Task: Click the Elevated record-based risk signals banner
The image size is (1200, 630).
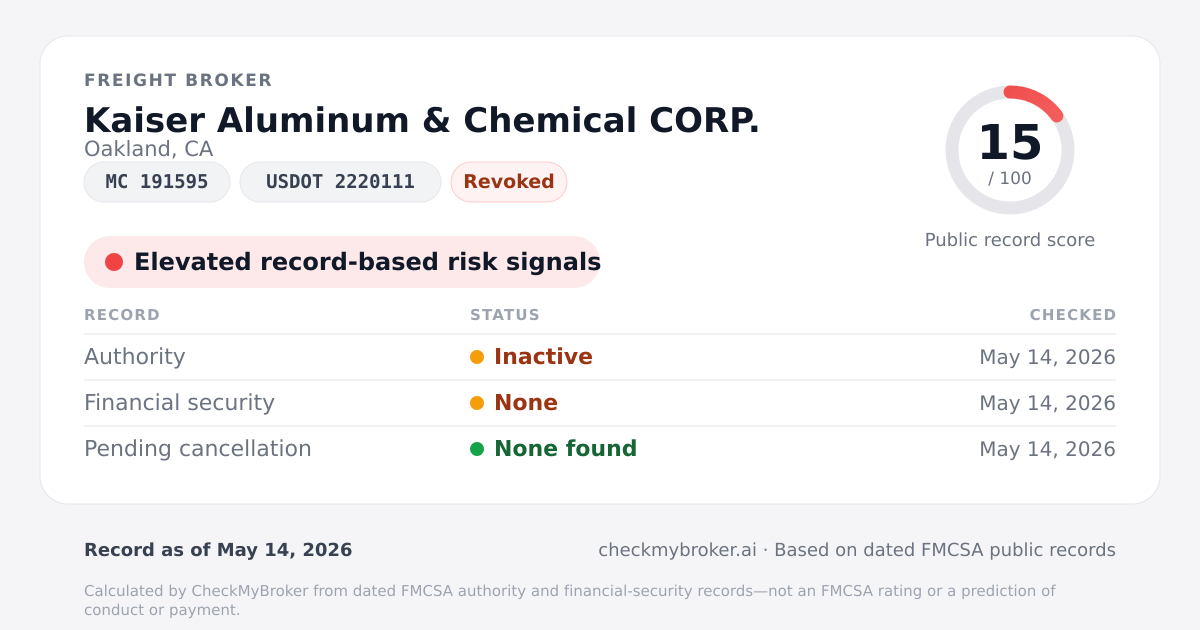Action: click(x=342, y=262)
